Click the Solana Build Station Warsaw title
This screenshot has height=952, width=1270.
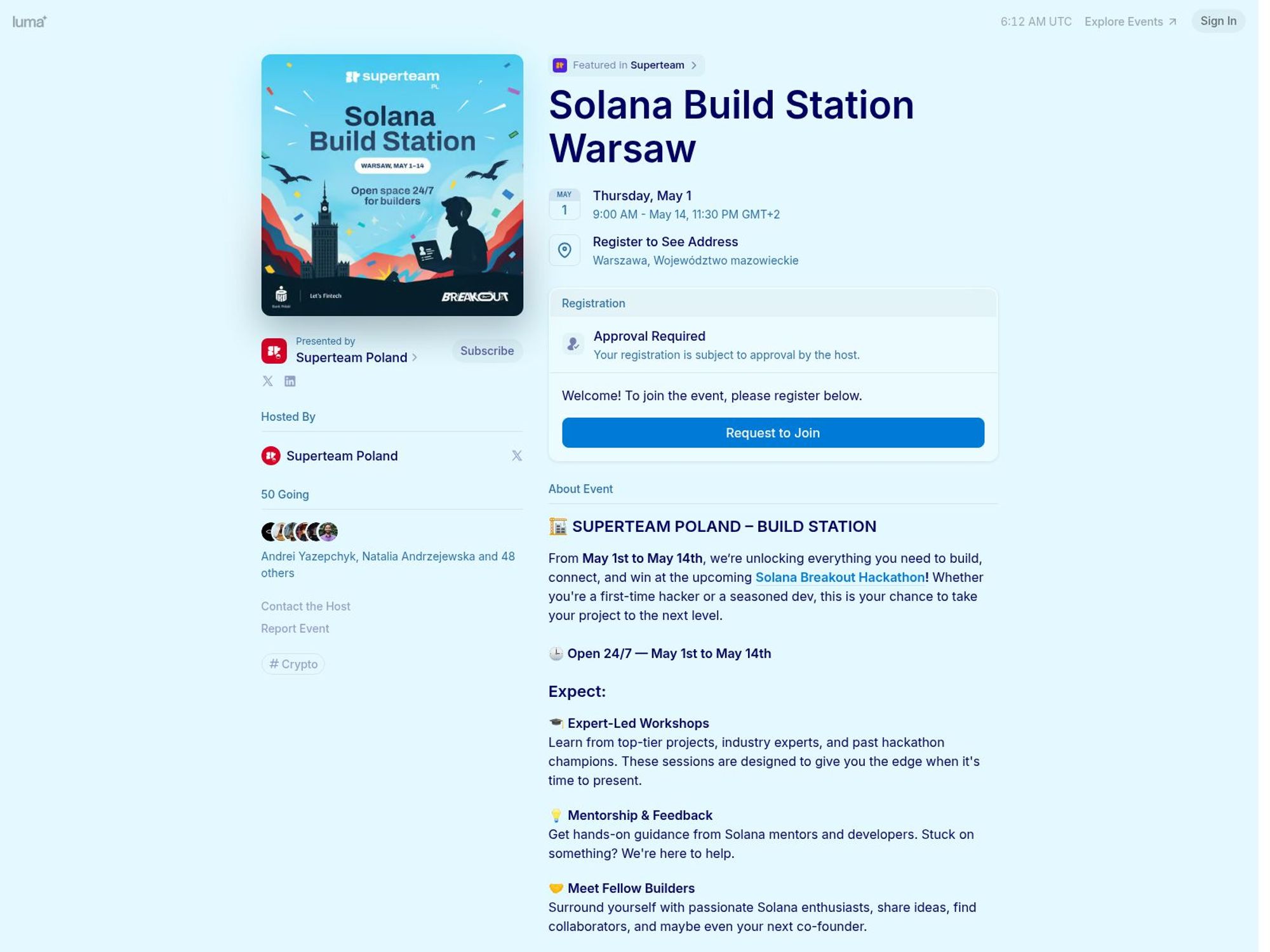click(731, 126)
